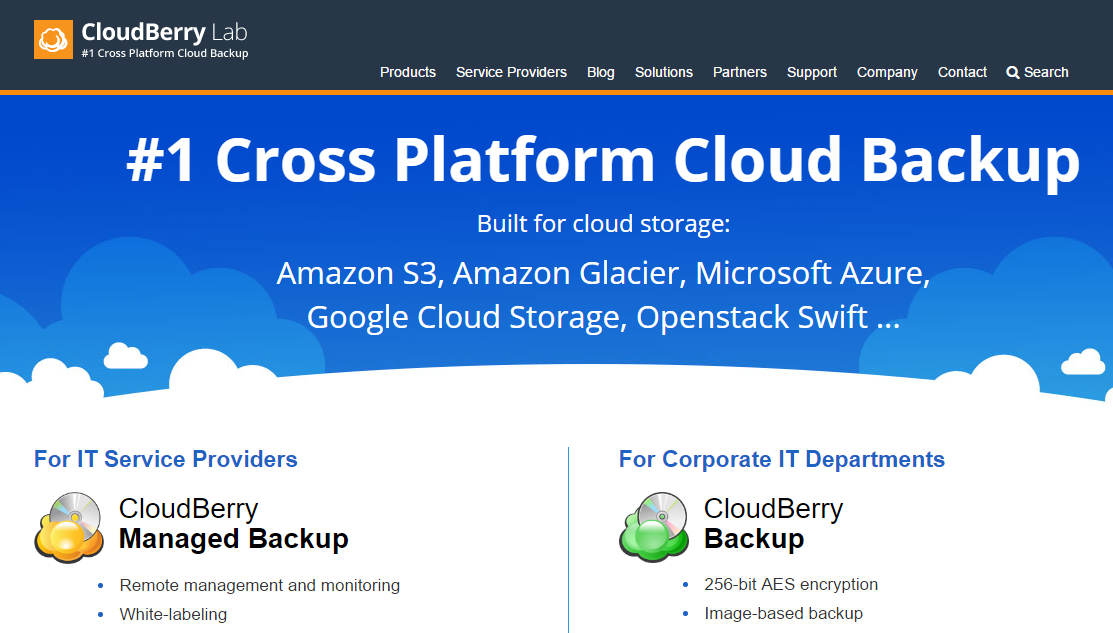Click the green CloudBerry Backup product icon
1113x633 pixels.
click(654, 527)
